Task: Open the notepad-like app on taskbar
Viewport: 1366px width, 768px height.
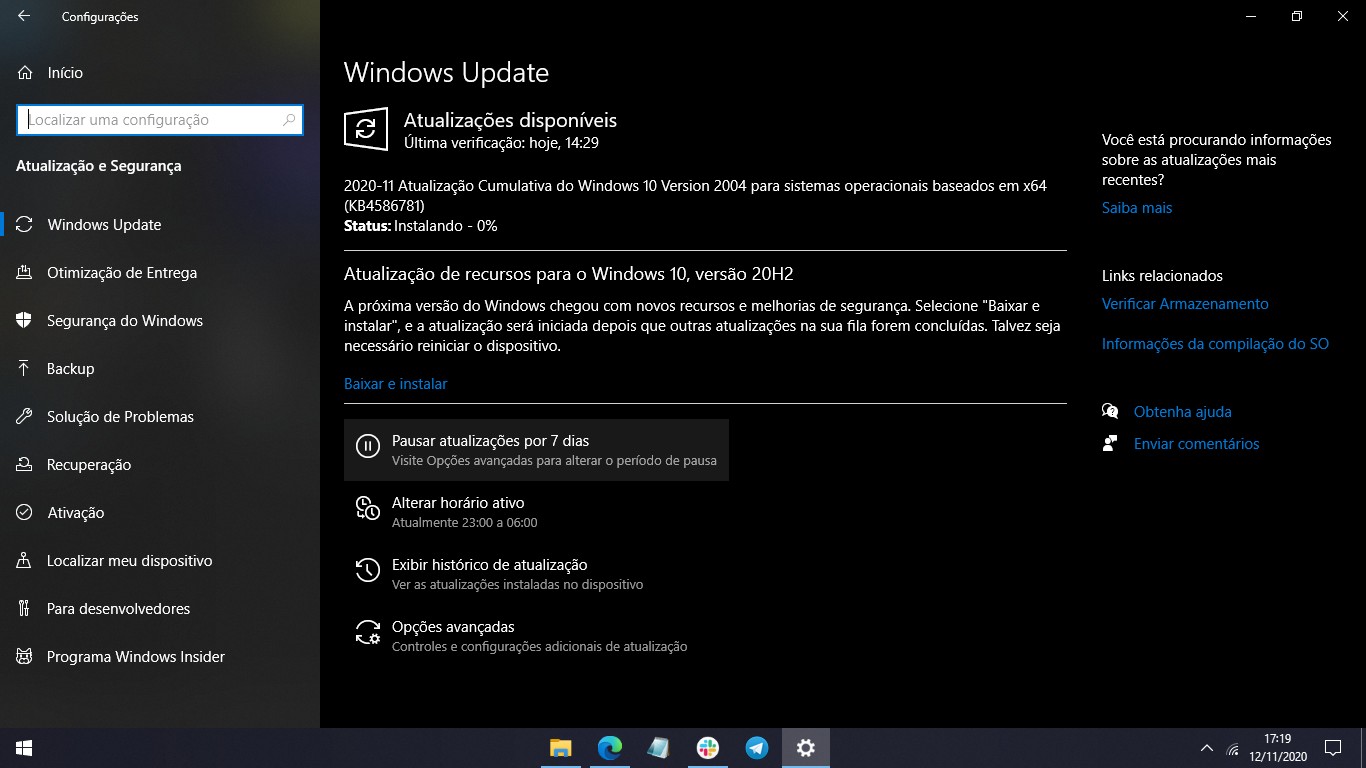Action: point(658,748)
